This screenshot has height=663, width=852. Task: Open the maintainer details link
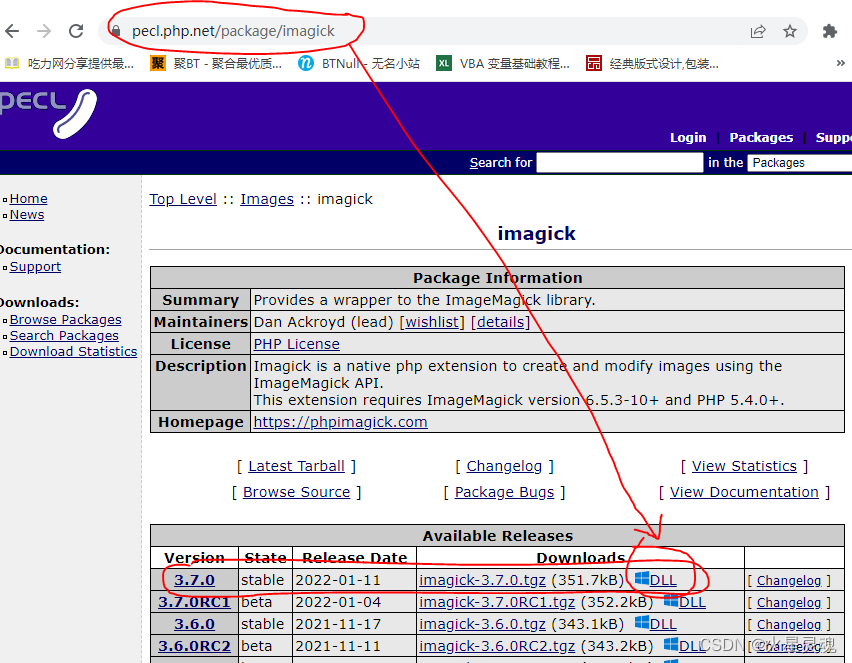point(500,322)
